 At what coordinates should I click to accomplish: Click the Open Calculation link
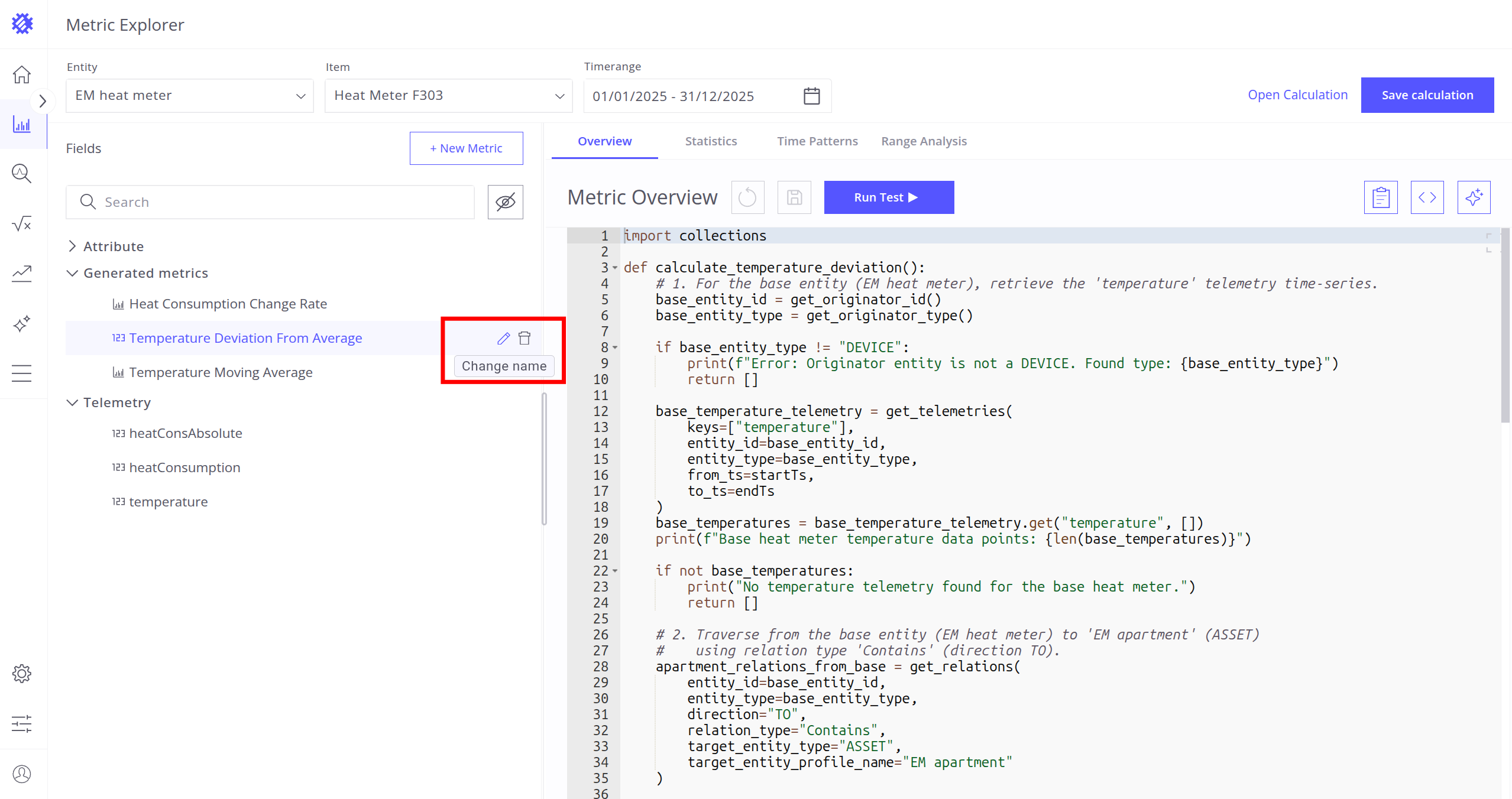click(x=1297, y=95)
